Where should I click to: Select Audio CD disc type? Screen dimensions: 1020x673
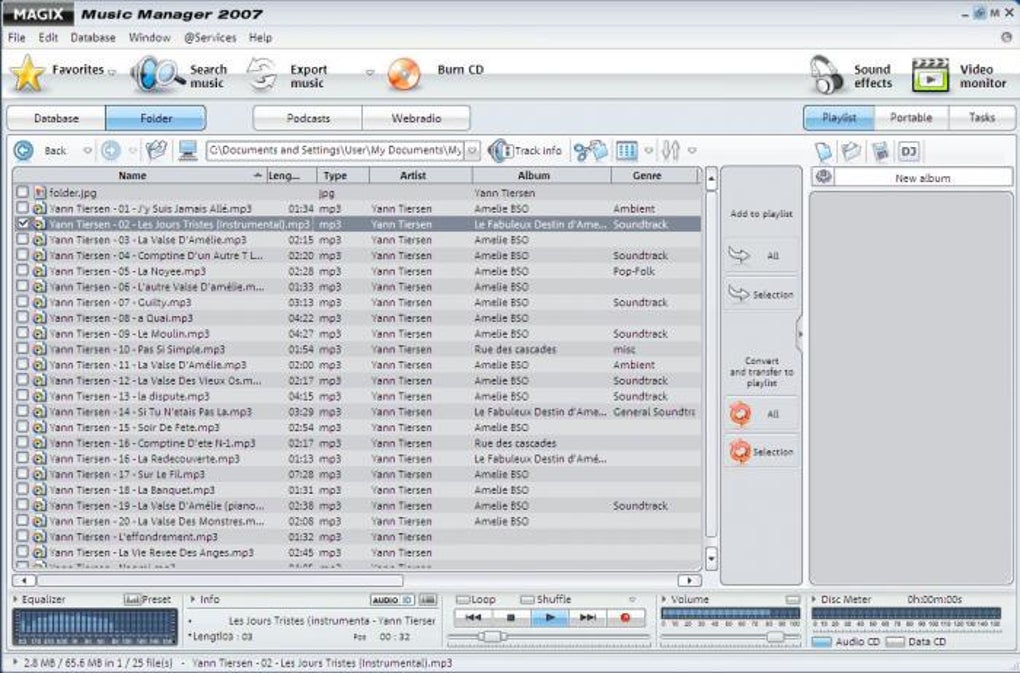click(x=822, y=642)
